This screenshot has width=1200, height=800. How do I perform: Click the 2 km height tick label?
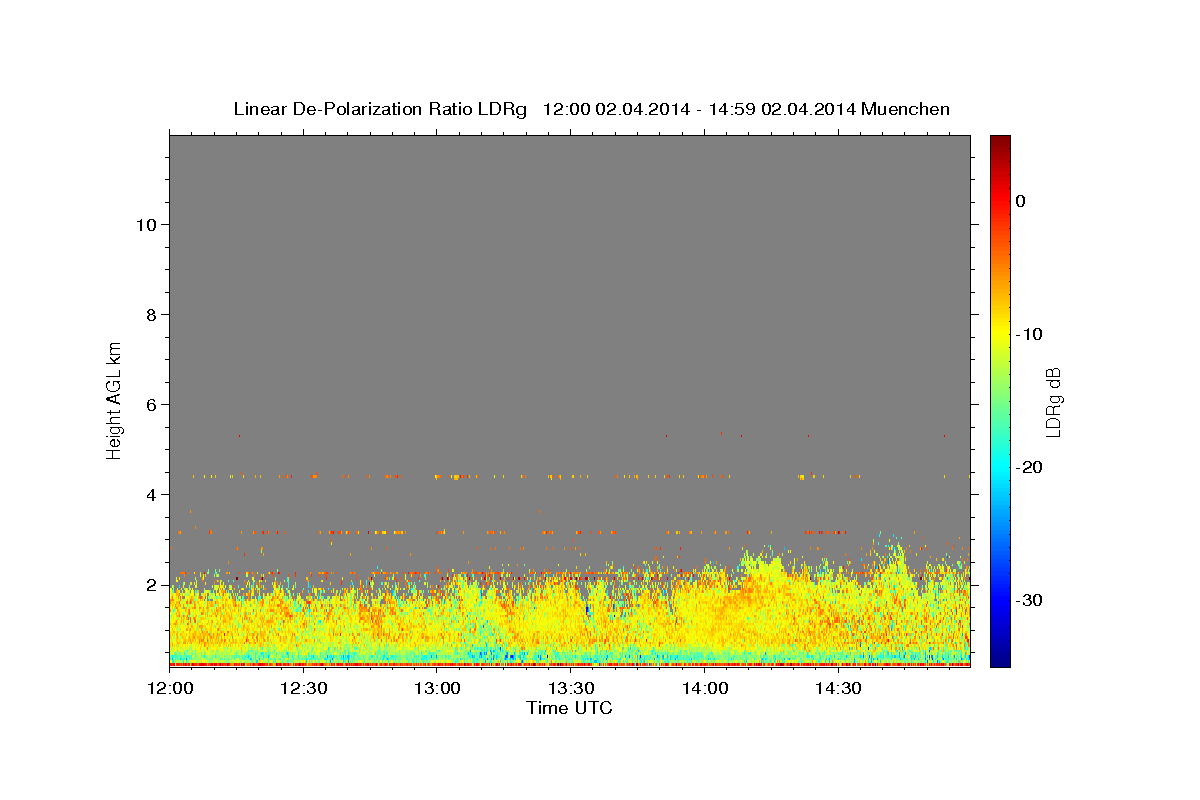click(x=150, y=584)
